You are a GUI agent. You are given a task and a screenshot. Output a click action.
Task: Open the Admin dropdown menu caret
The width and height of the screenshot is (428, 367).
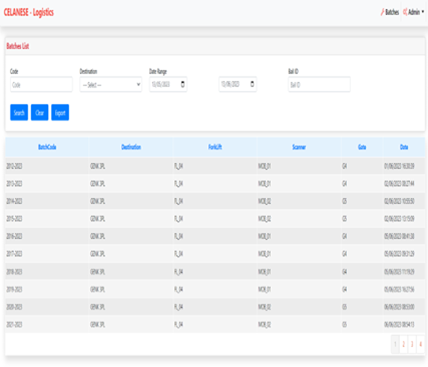[423, 12]
